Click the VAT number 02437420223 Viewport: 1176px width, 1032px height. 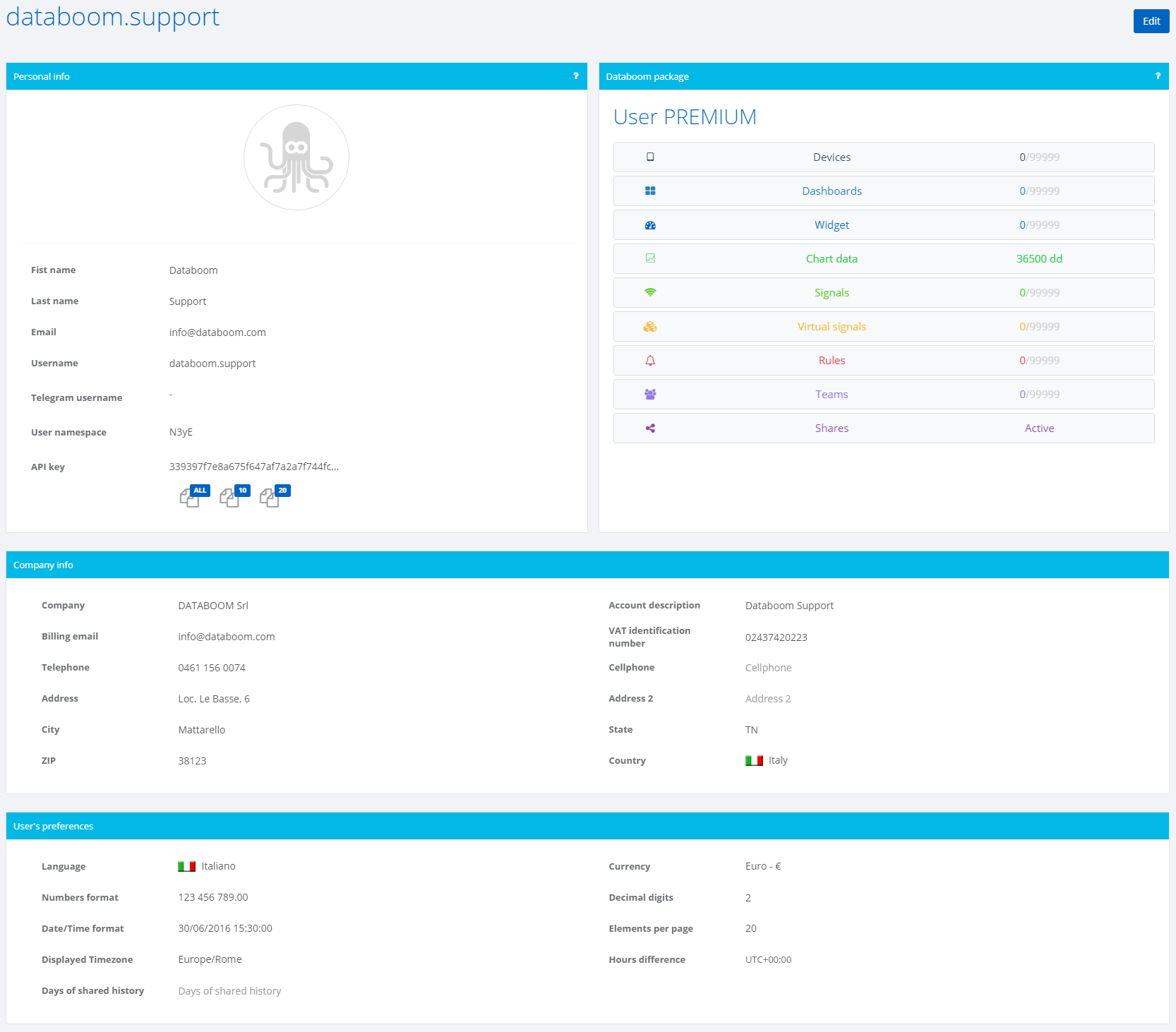pyautogui.click(x=776, y=637)
